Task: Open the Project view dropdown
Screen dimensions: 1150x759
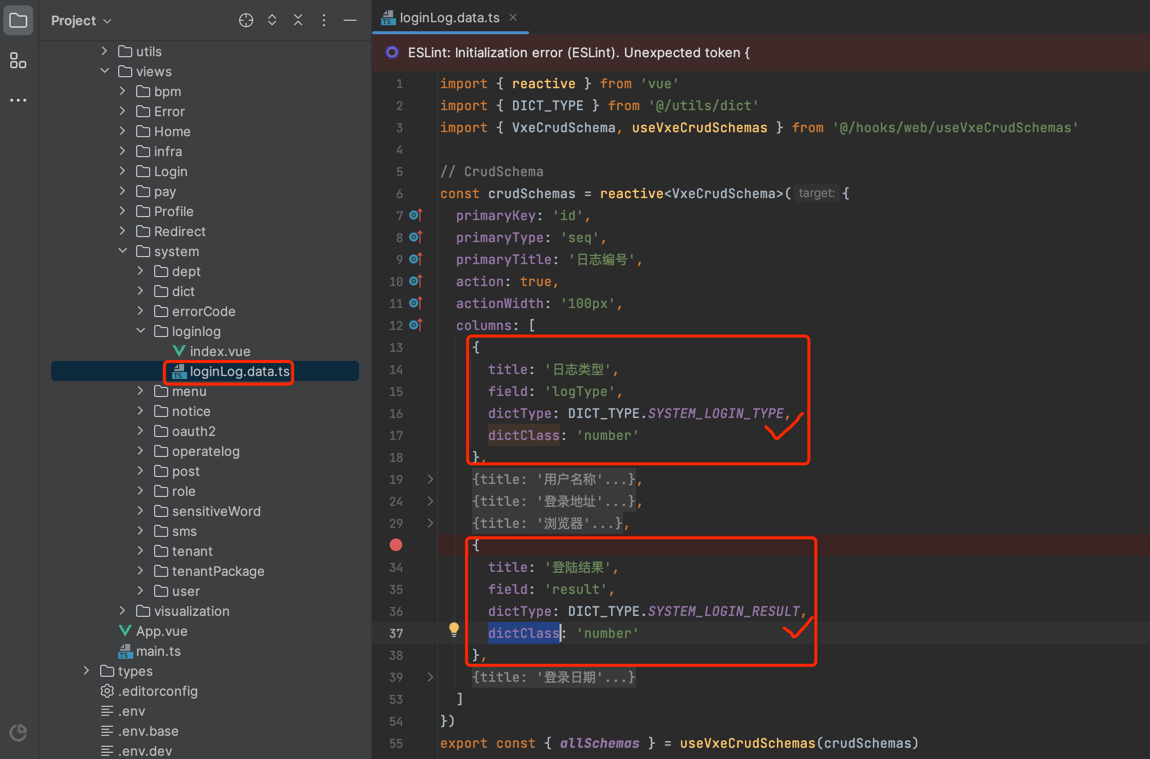Action: pyautogui.click(x=81, y=20)
